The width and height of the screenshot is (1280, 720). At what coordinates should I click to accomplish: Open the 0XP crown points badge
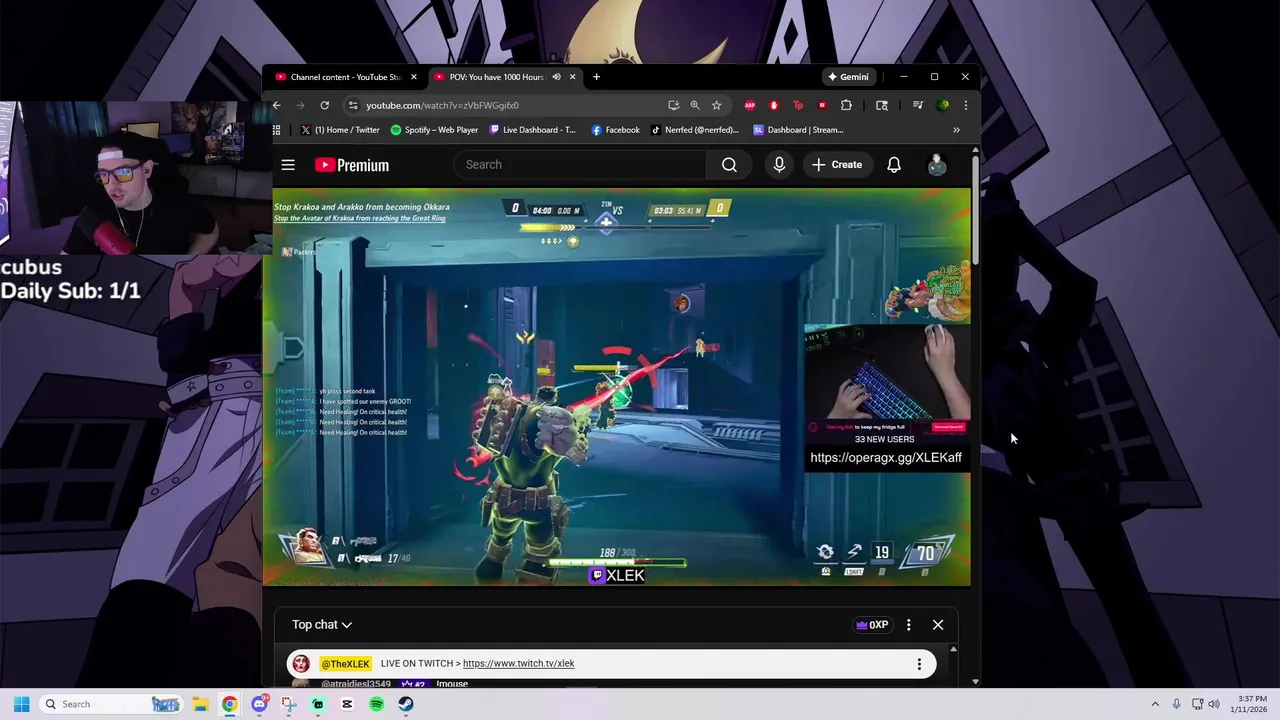872,625
